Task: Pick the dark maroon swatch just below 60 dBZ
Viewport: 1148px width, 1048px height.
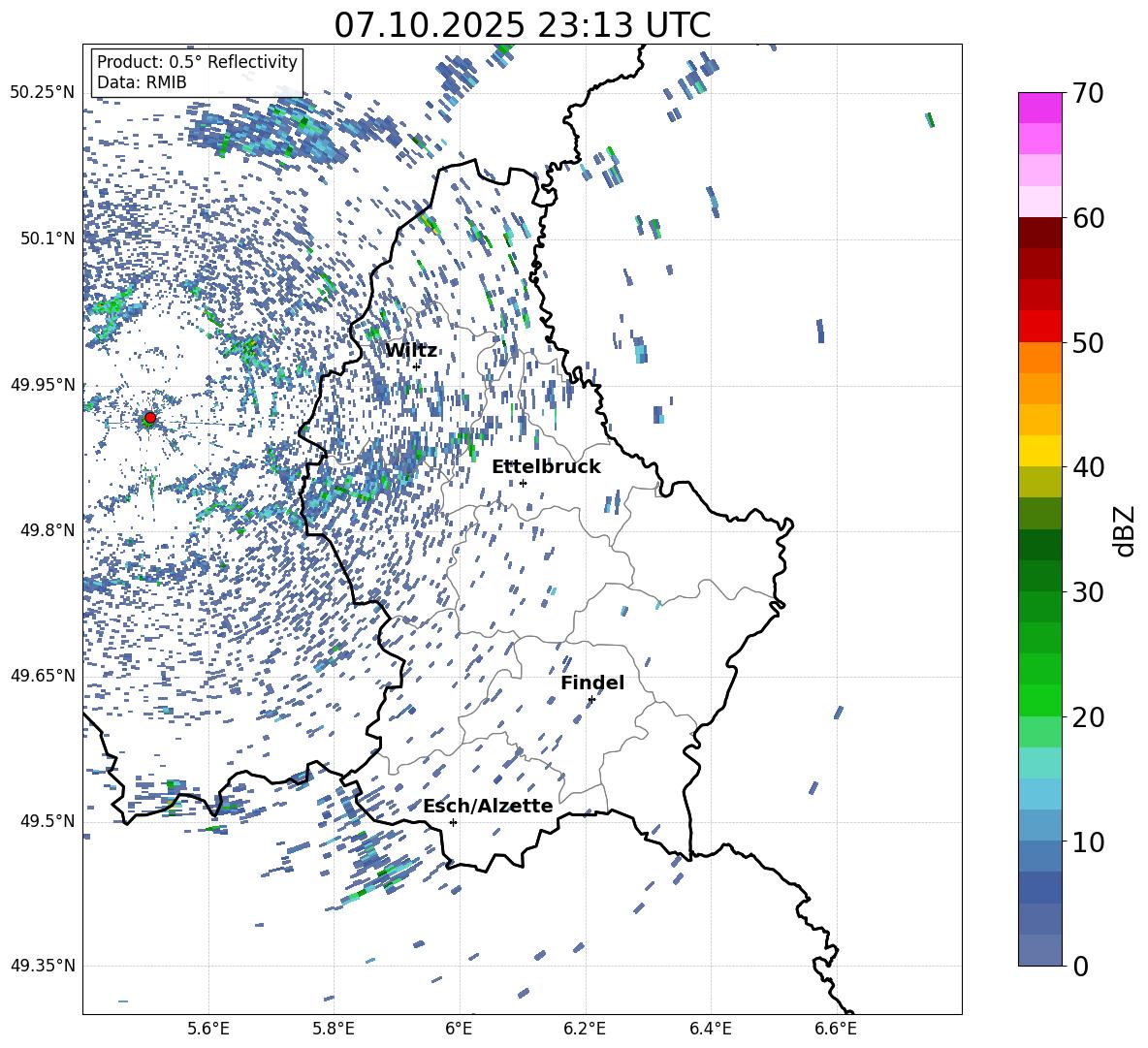Action: (1040, 233)
